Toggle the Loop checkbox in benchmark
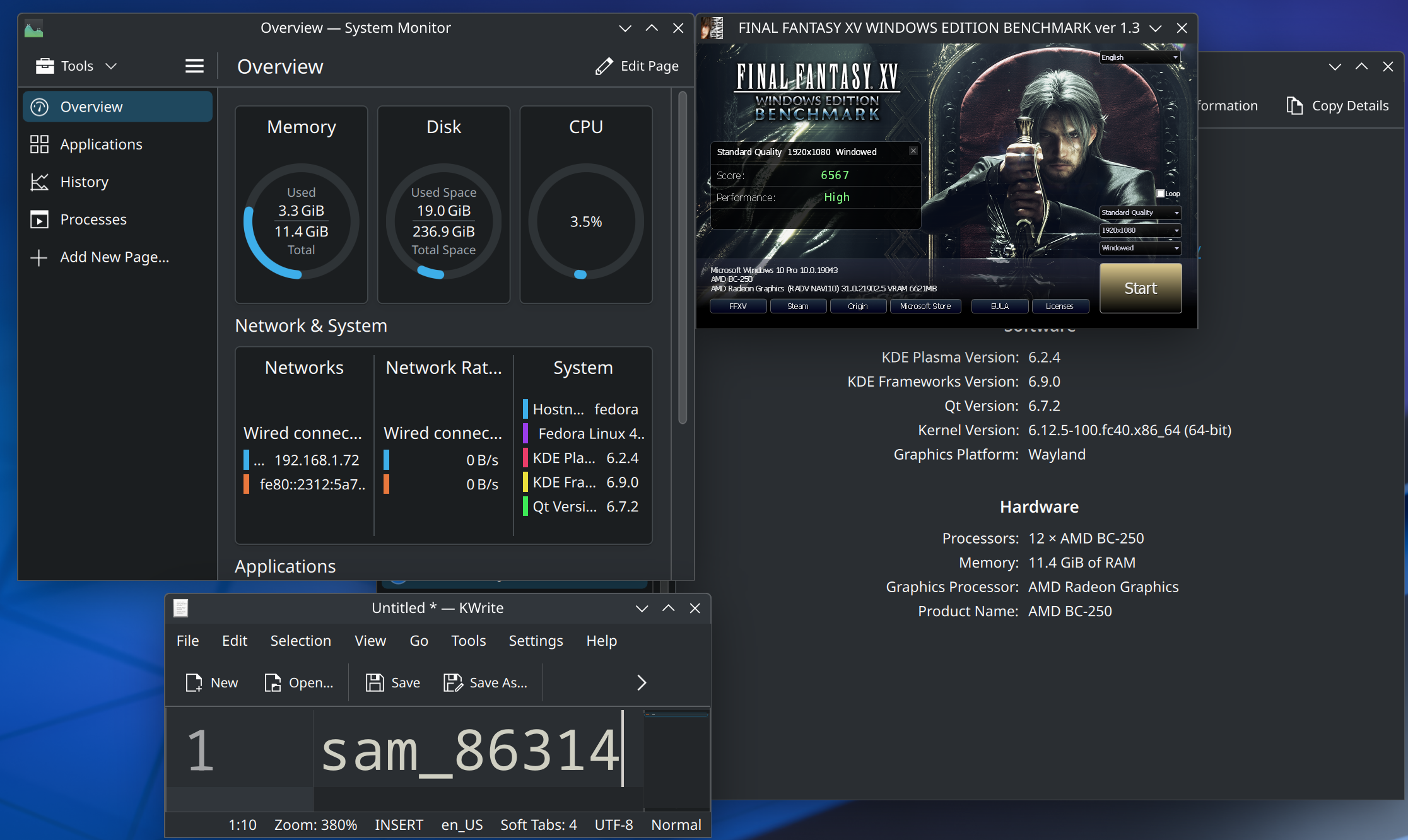Image resolution: width=1408 pixels, height=840 pixels. (1161, 194)
